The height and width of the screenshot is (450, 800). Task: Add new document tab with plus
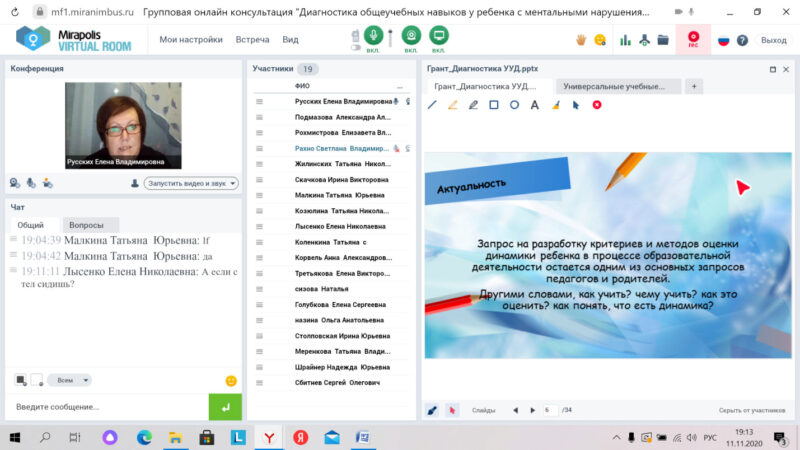coord(694,86)
